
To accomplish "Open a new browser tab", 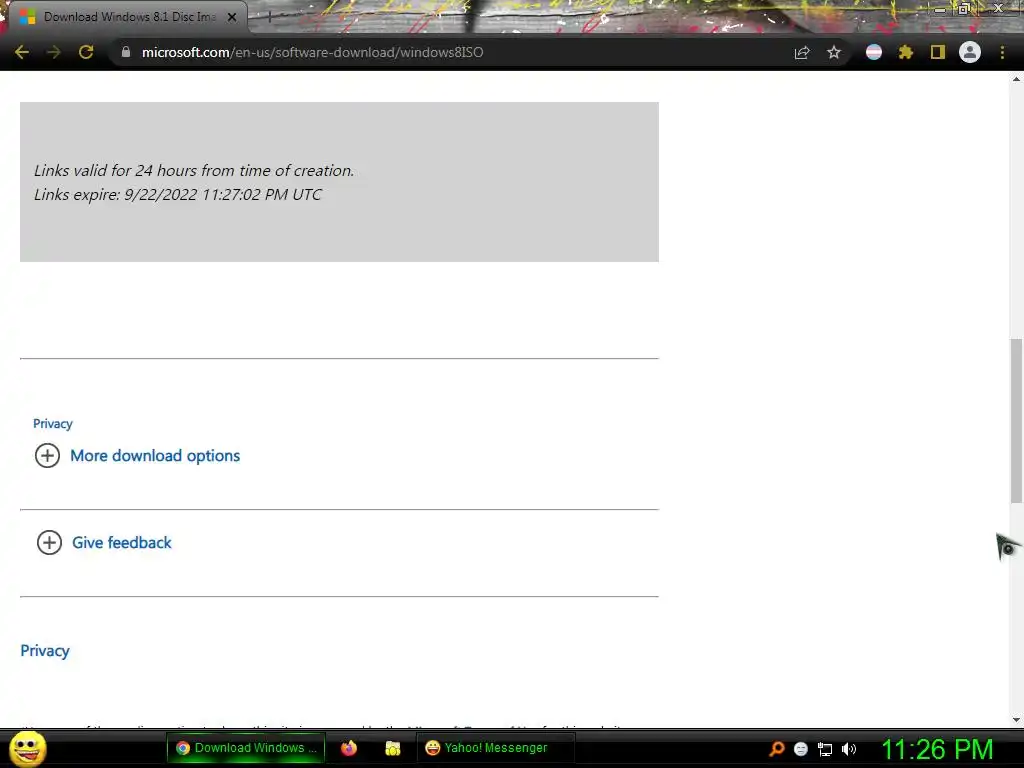I will click(x=269, y=17).
